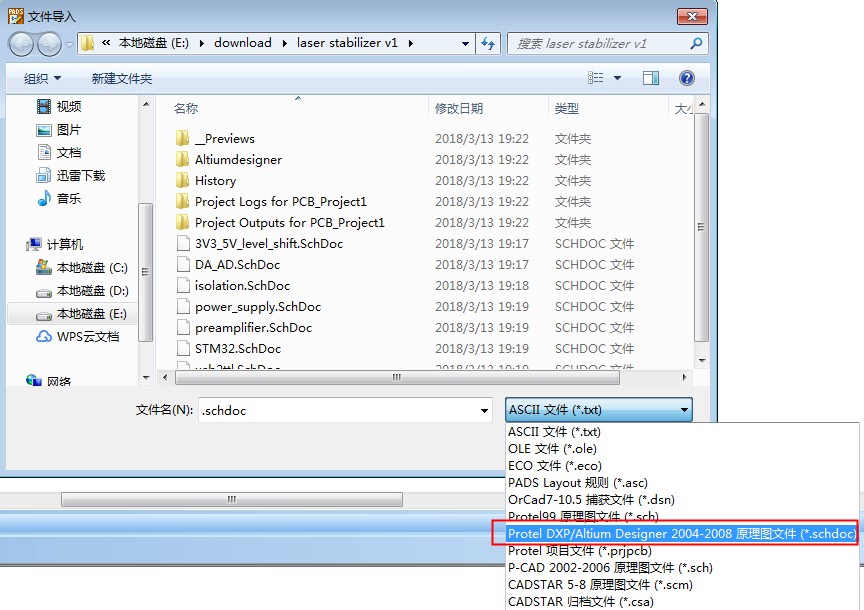Click 新建文件夹 button
This screenshot has height=610, width=864.
point(122,78)
